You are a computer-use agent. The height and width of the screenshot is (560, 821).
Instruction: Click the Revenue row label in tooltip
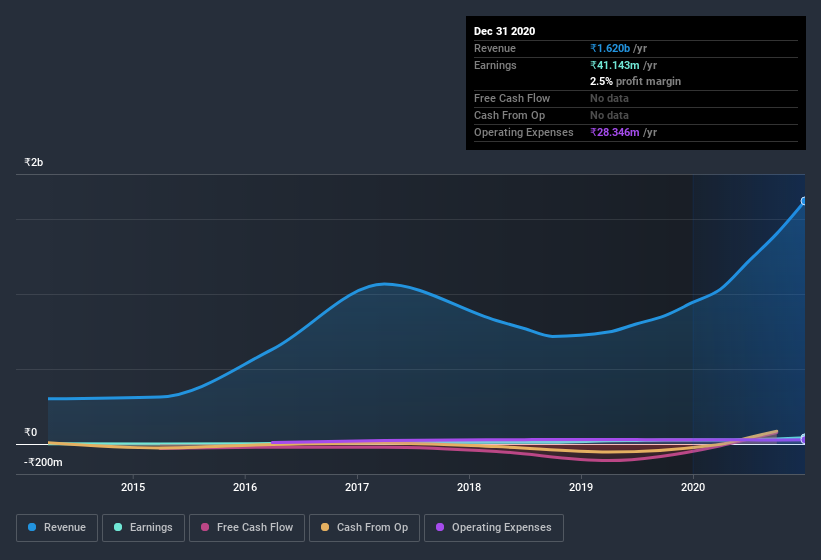click(495, 48)
